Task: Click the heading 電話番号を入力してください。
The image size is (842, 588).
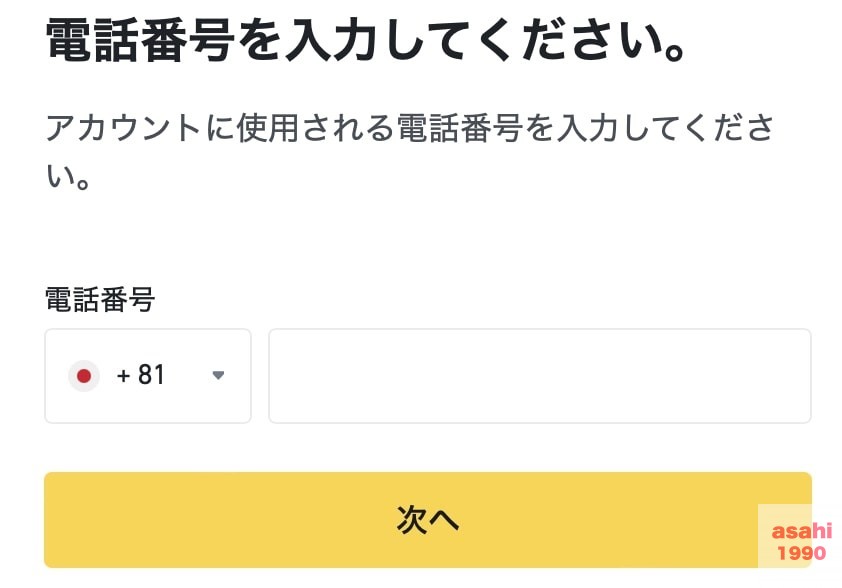Action: 366,41
